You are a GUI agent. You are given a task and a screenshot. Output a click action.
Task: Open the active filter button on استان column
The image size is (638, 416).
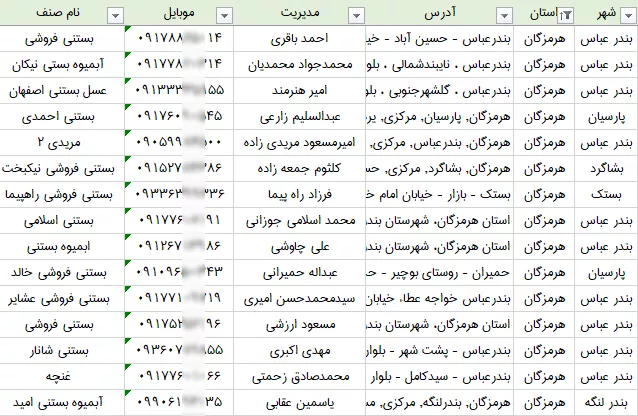566,15
